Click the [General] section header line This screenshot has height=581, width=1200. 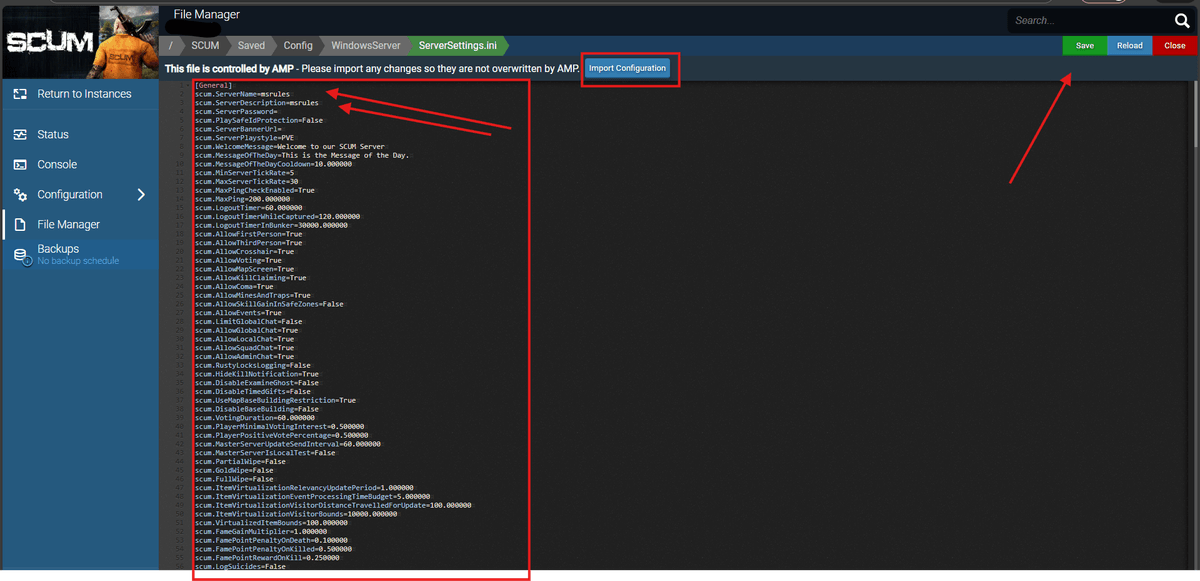pyautogui.click(x=214, y=85)
